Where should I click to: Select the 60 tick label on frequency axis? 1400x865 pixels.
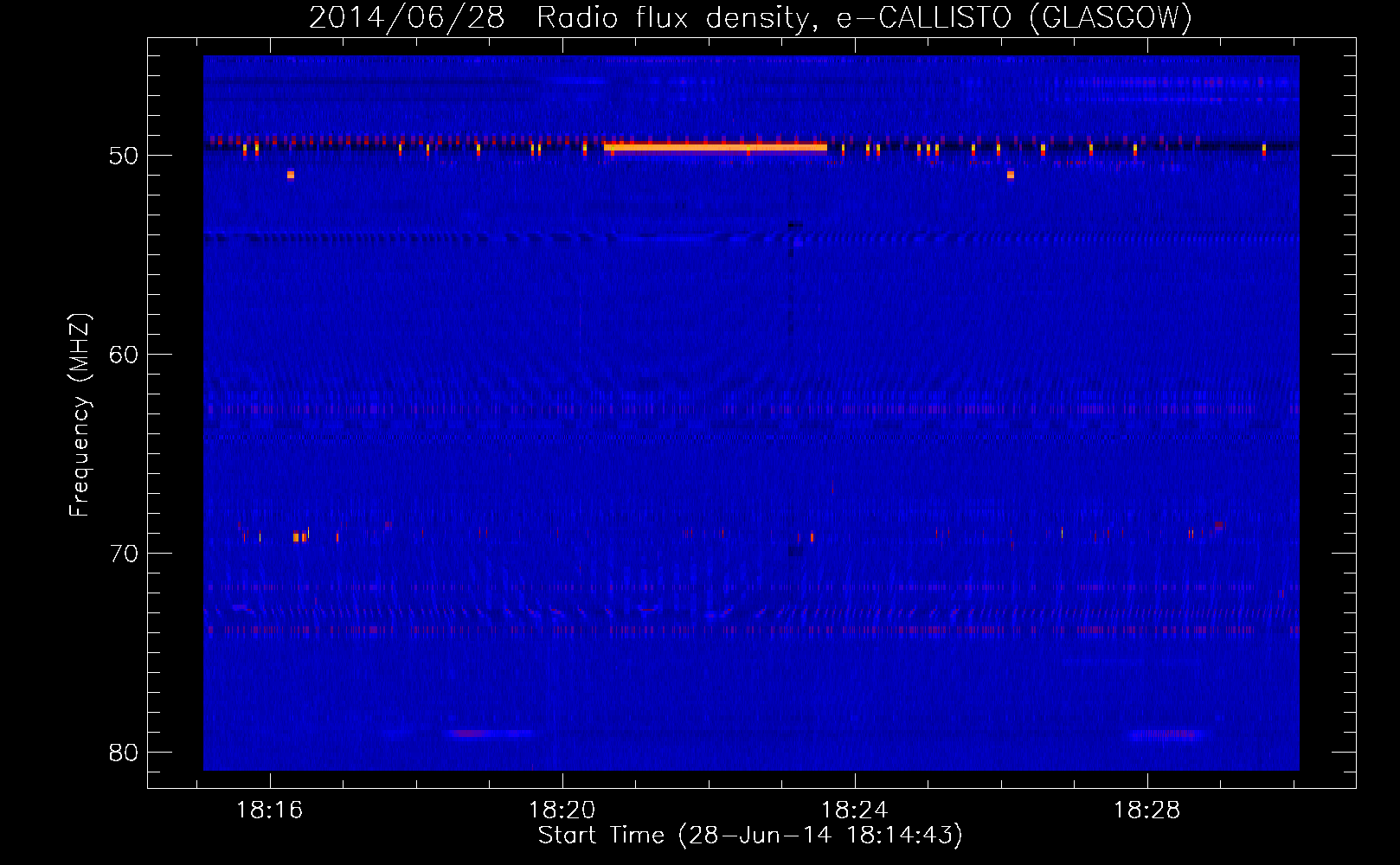[124, 355]
